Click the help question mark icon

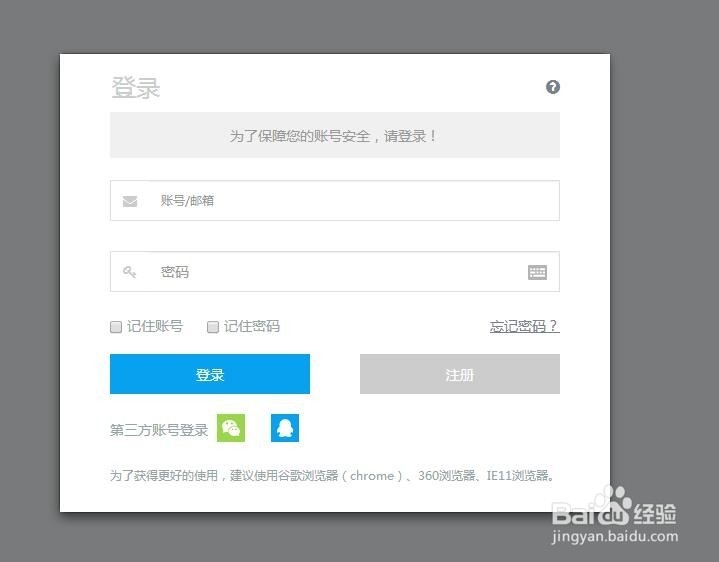click(x=553, y=87)
